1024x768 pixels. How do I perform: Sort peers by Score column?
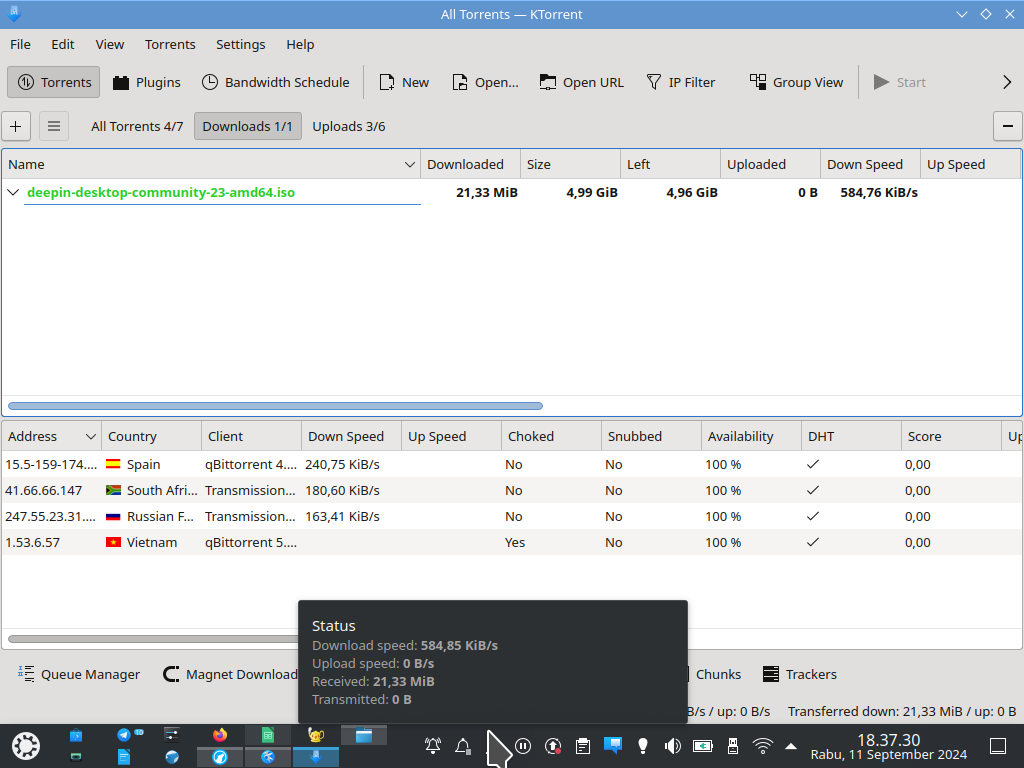(951, 436)
